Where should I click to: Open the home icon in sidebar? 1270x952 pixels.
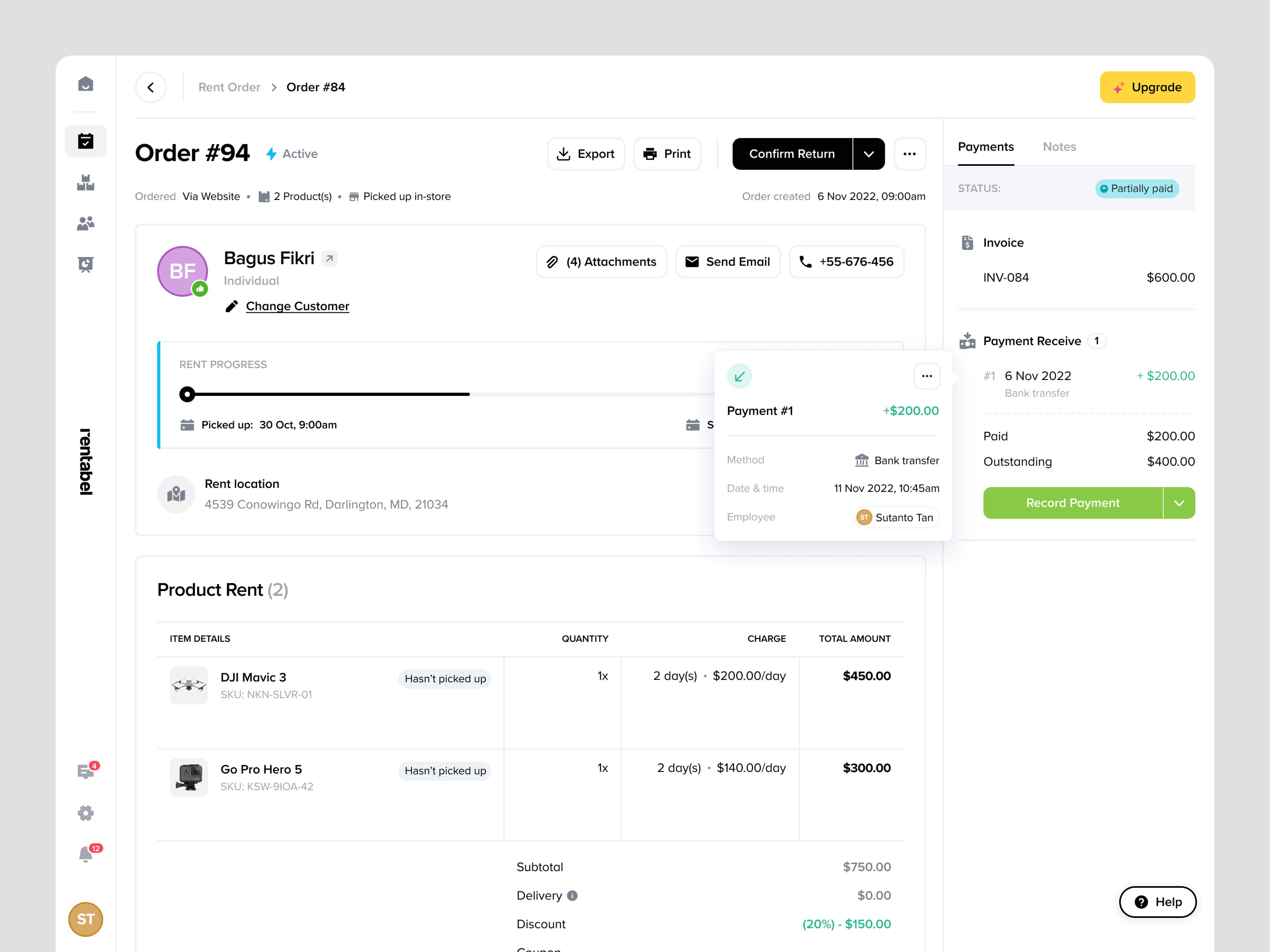[x=85, y=84]
